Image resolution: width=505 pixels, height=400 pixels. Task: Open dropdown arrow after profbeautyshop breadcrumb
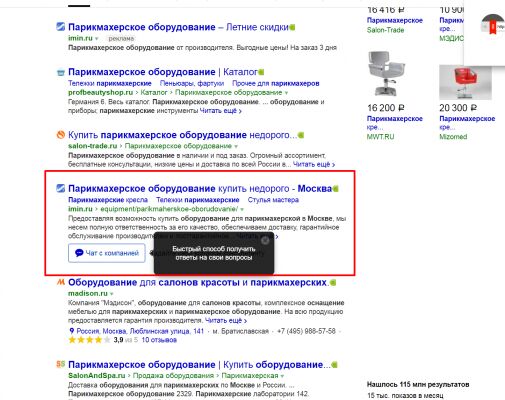[x=286, y=93]
